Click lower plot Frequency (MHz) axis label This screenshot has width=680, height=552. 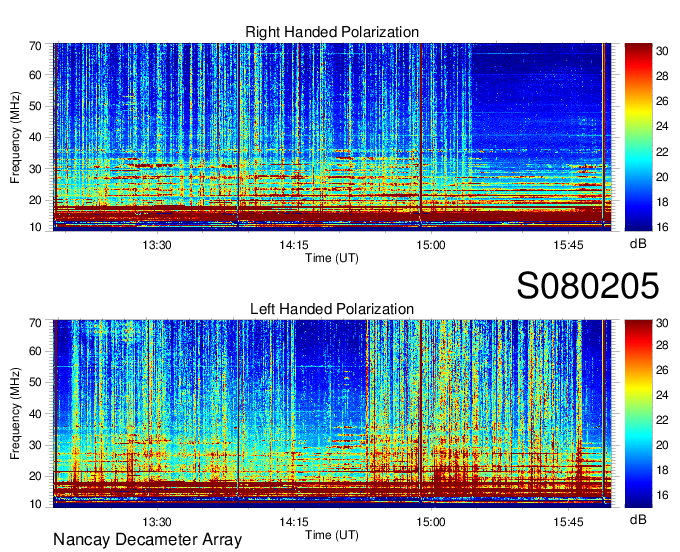pos(15,414)
